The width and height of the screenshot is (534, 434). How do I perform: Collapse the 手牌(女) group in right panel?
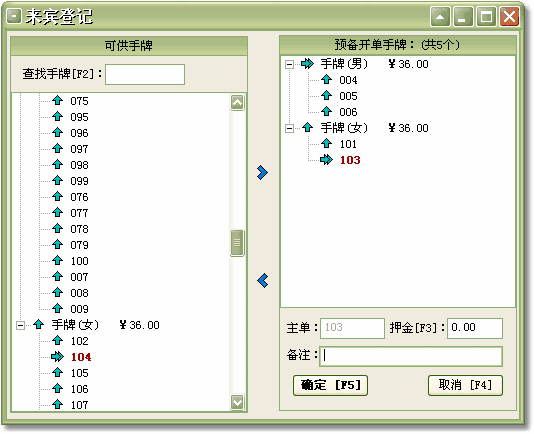tap(289, 128)
